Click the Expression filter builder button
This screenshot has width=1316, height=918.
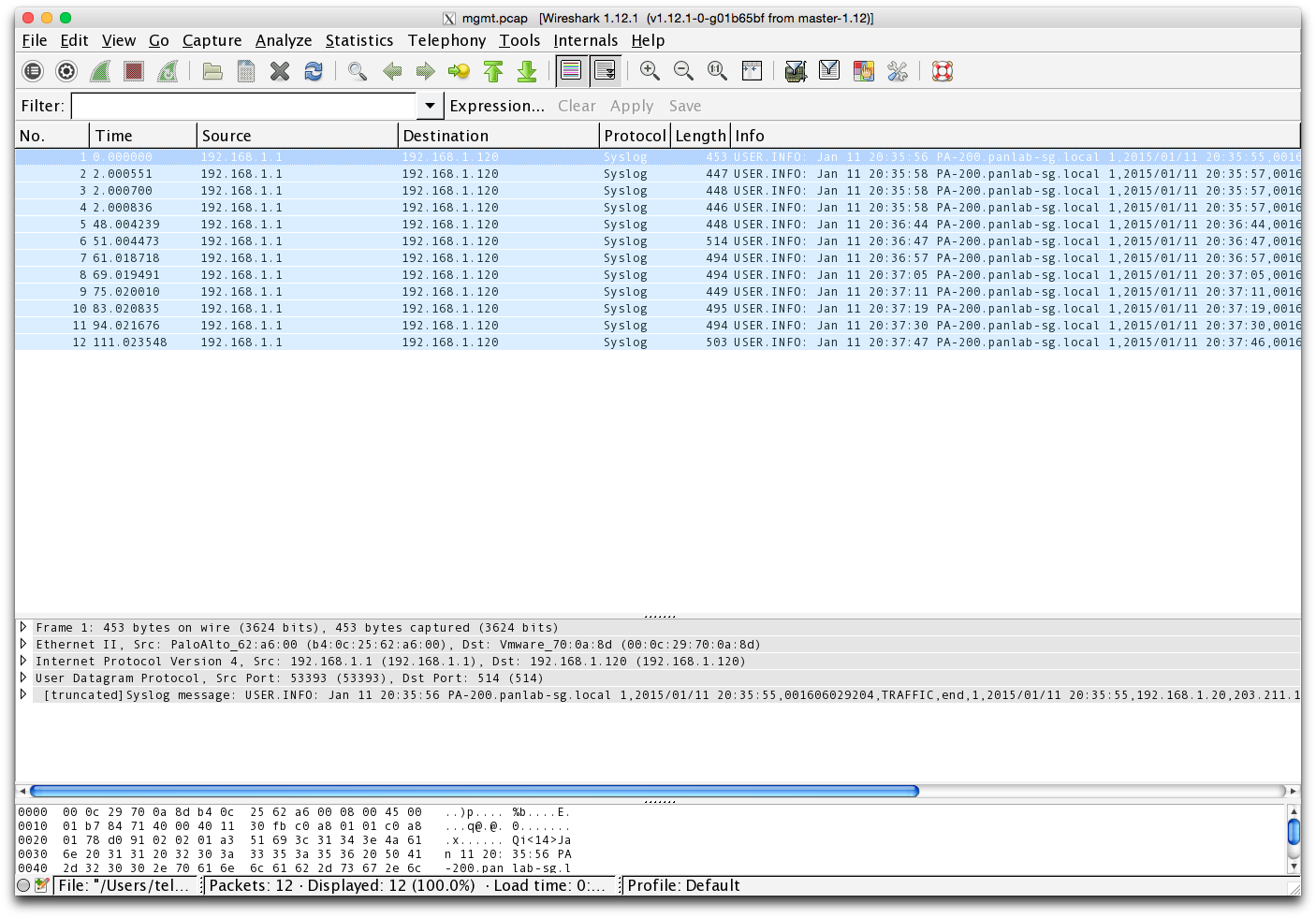[x=497, y=106]
